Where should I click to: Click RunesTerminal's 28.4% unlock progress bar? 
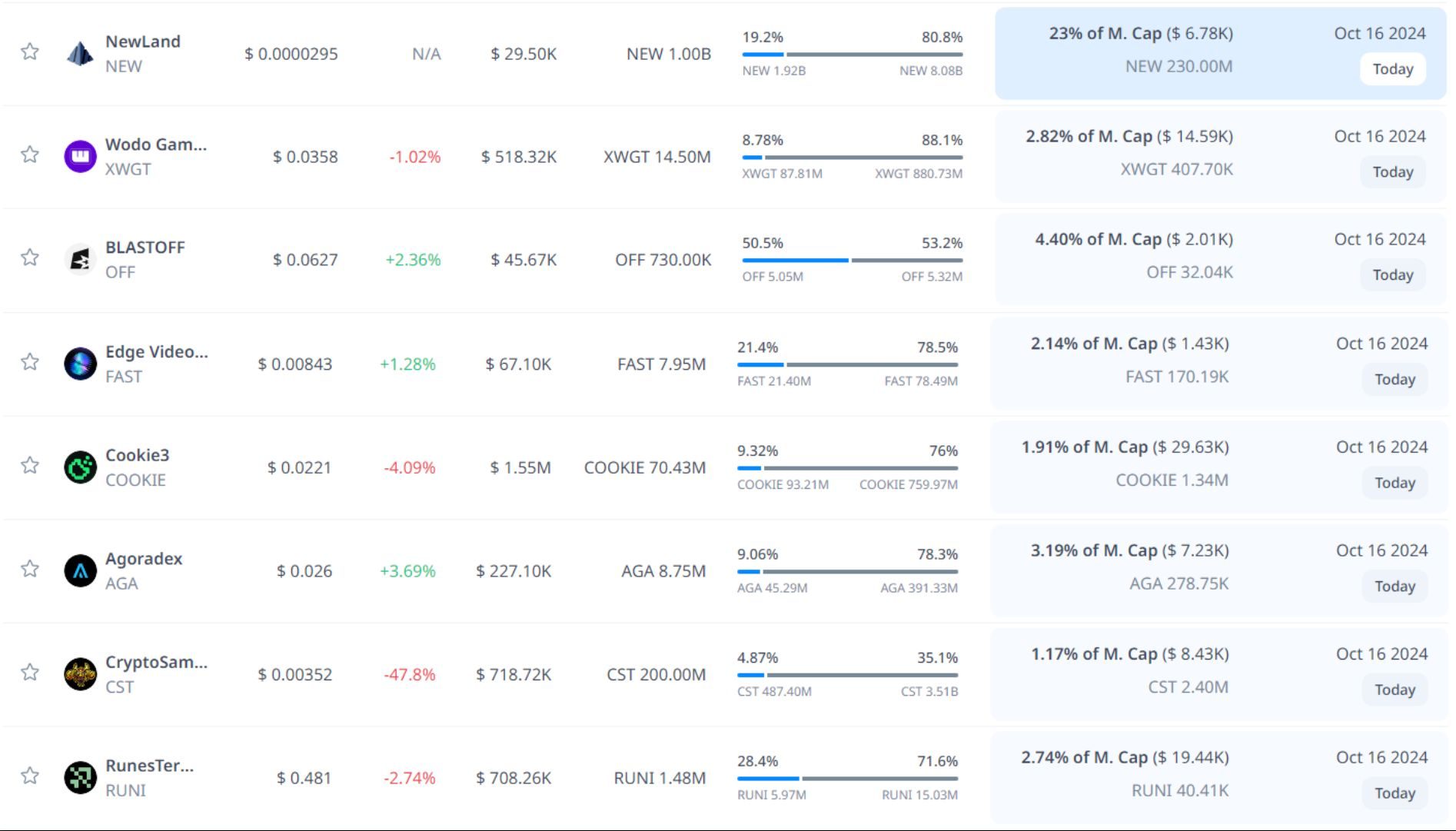pyautogui.click(x=847, y=778)
